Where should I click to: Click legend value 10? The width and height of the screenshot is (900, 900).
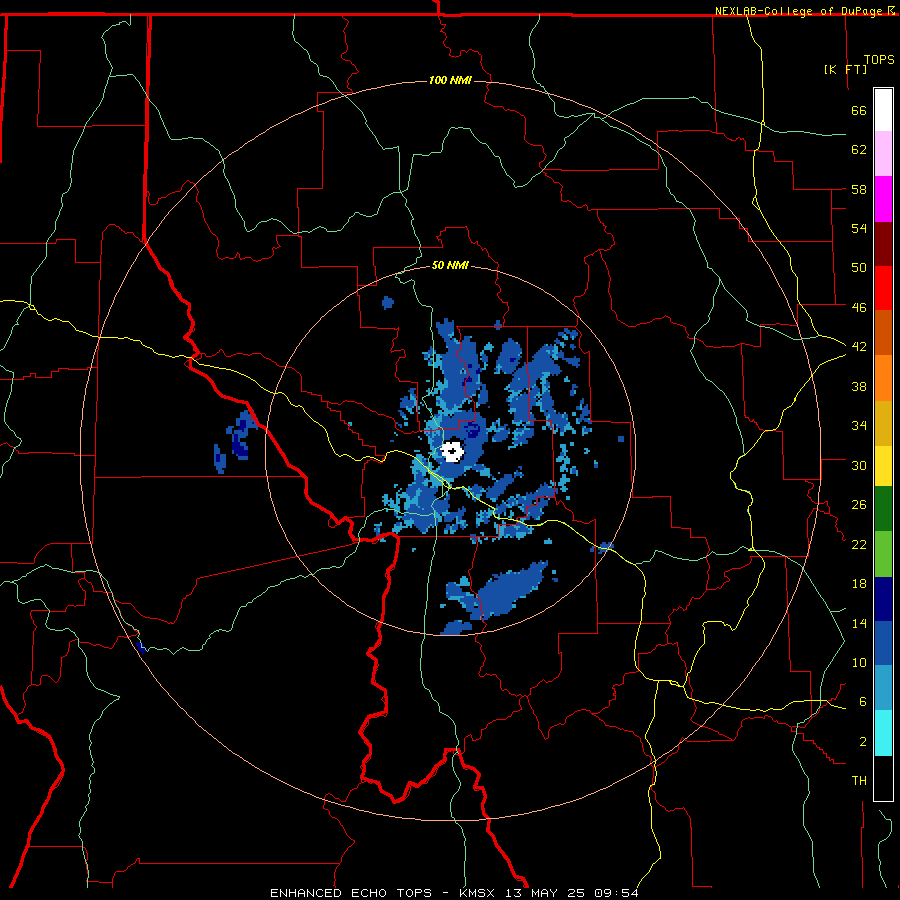859,662
